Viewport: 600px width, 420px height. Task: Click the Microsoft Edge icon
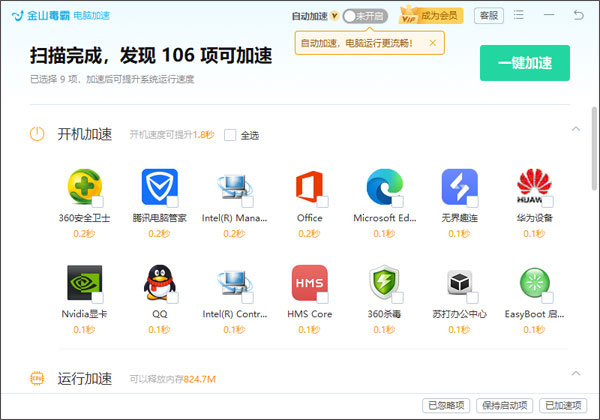(x=385, y=186)
